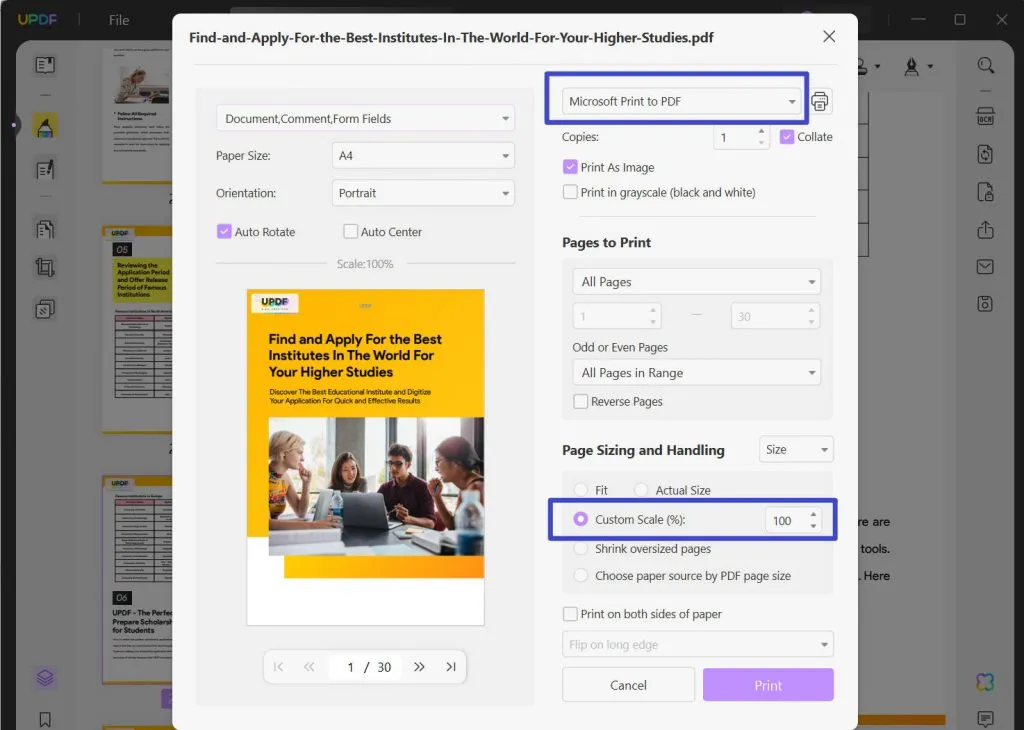This screenshot has height=730, width=1024.
Task: Close the print dialog with X
Action: 829,37
